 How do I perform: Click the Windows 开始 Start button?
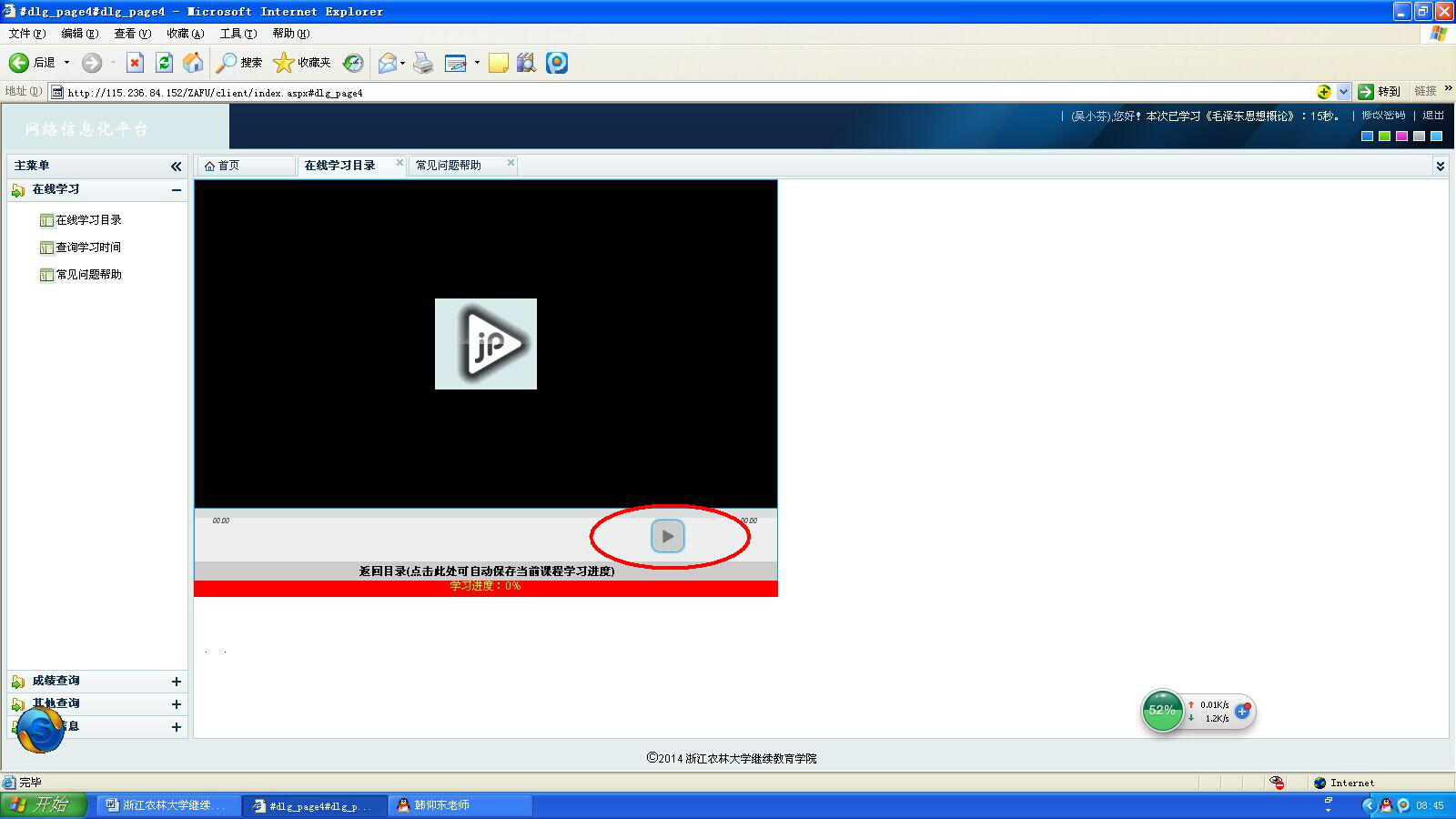point(43,804)
